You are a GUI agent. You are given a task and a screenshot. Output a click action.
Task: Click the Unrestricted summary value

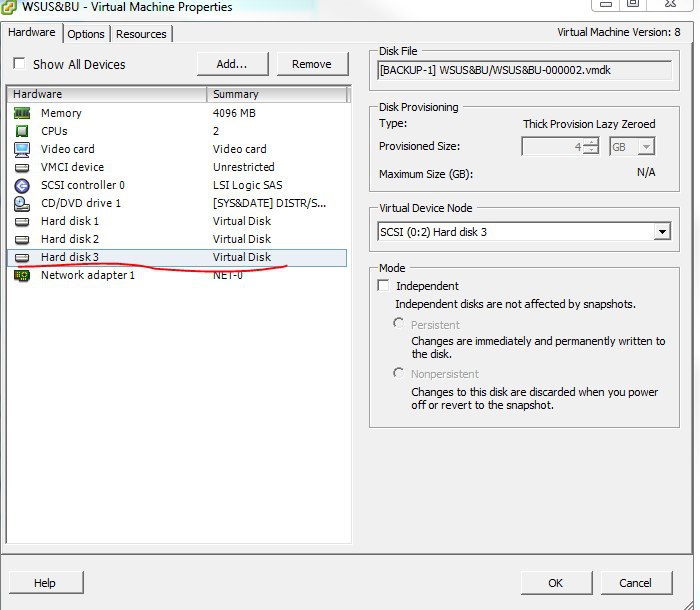coord(243,167)
